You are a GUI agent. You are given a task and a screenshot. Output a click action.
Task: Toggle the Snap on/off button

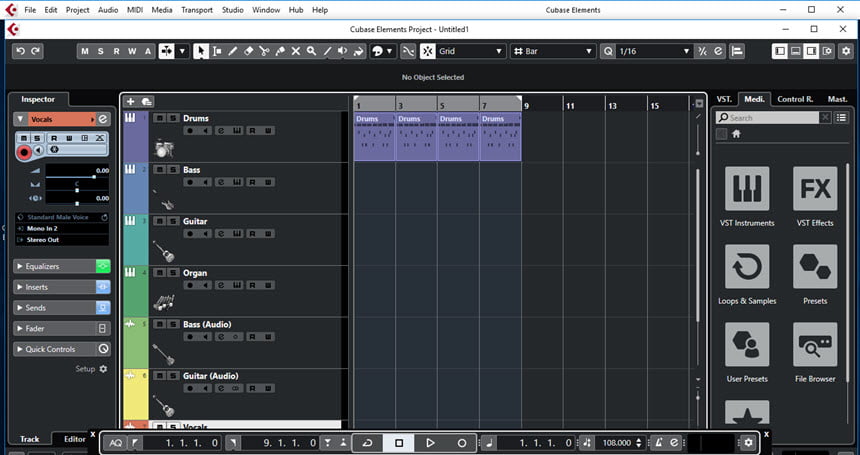point(428,51)
